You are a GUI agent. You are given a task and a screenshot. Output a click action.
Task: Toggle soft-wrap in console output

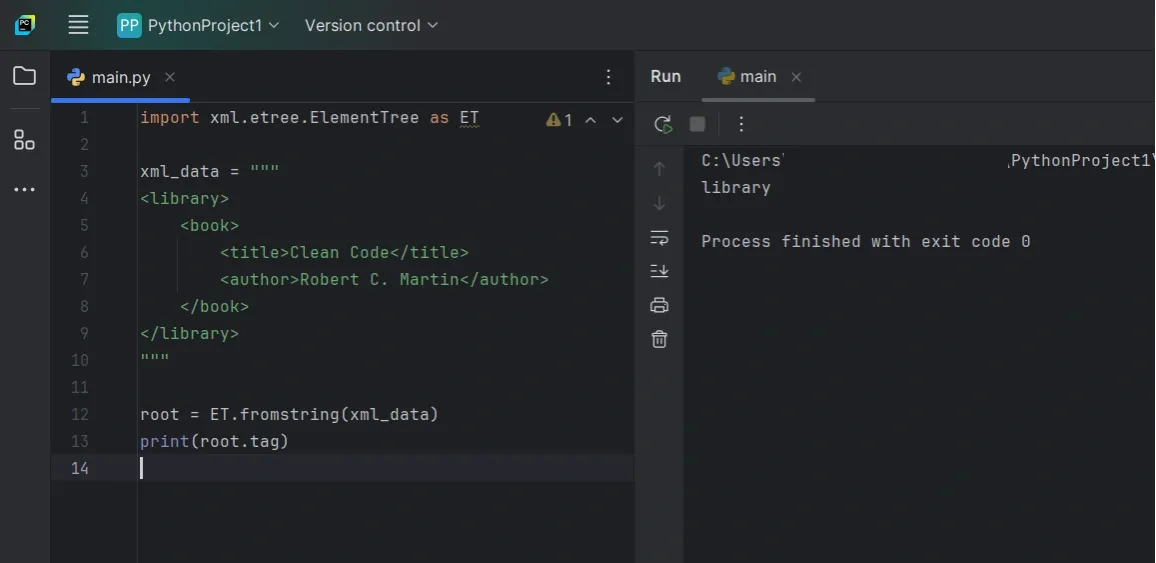click(x=660, y=237)
